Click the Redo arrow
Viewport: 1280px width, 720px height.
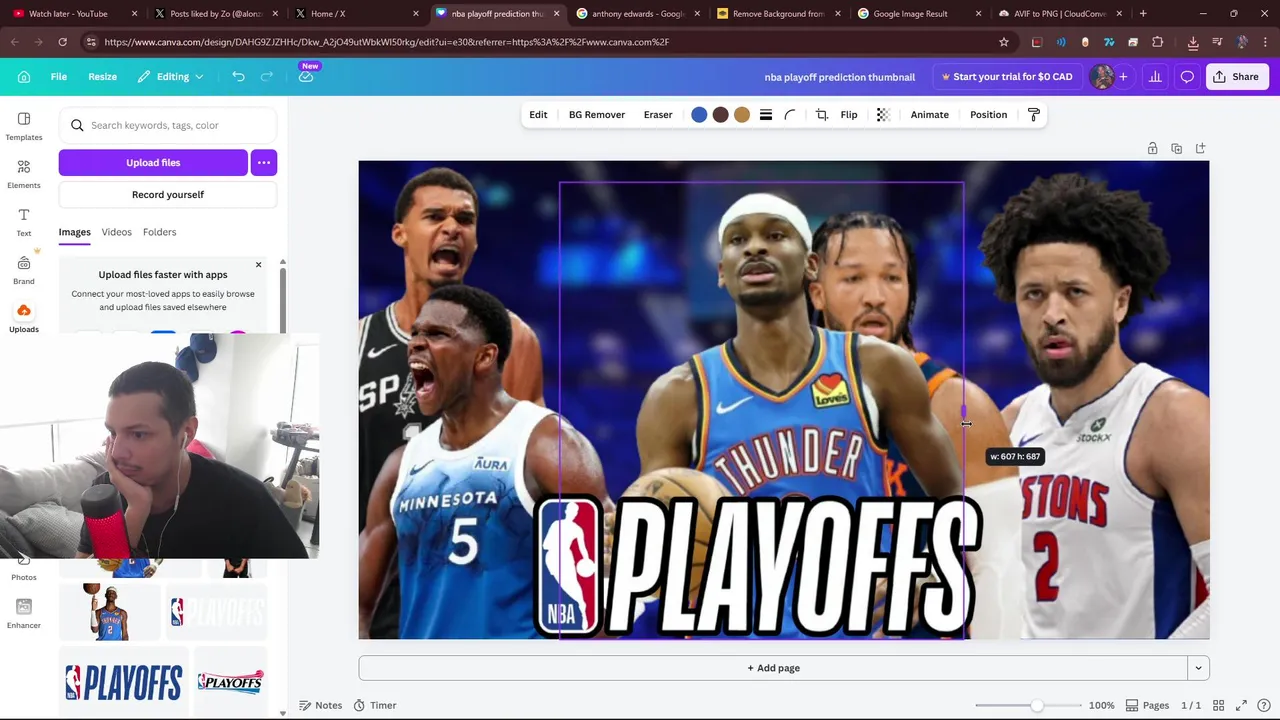(x=267, y=77)
